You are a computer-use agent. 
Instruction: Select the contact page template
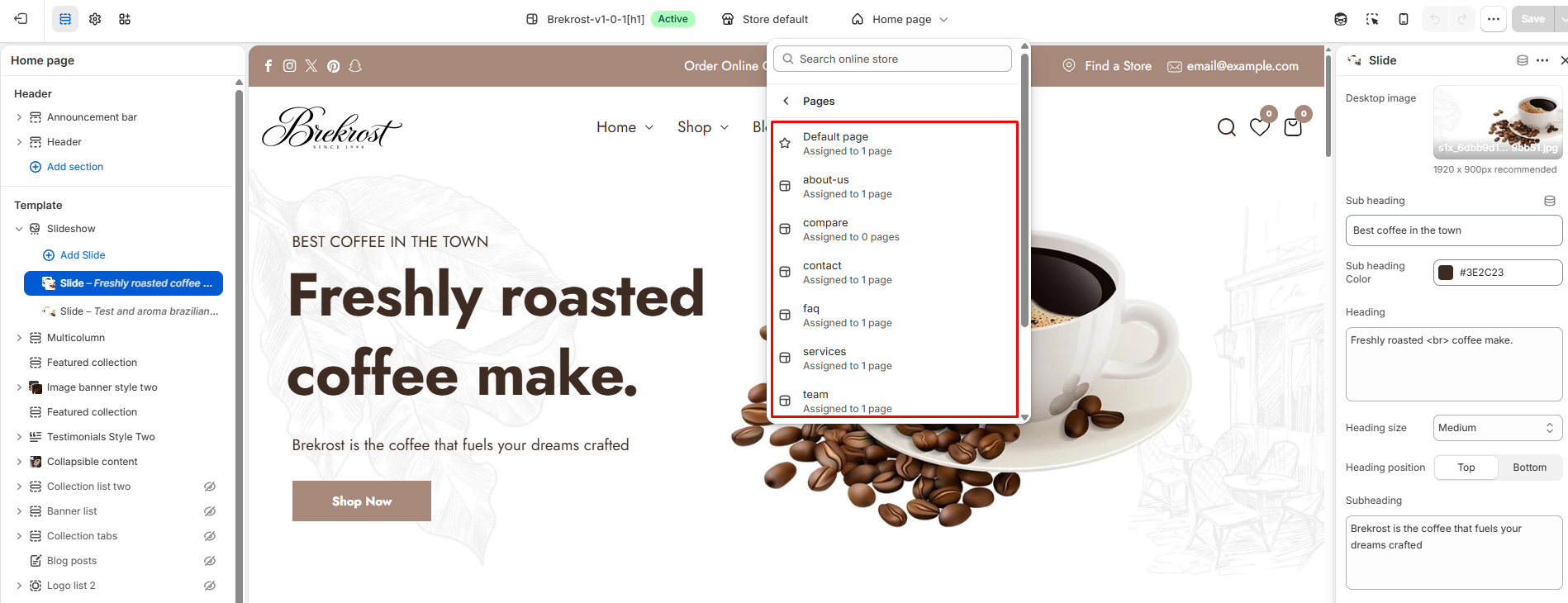point(894,273)
